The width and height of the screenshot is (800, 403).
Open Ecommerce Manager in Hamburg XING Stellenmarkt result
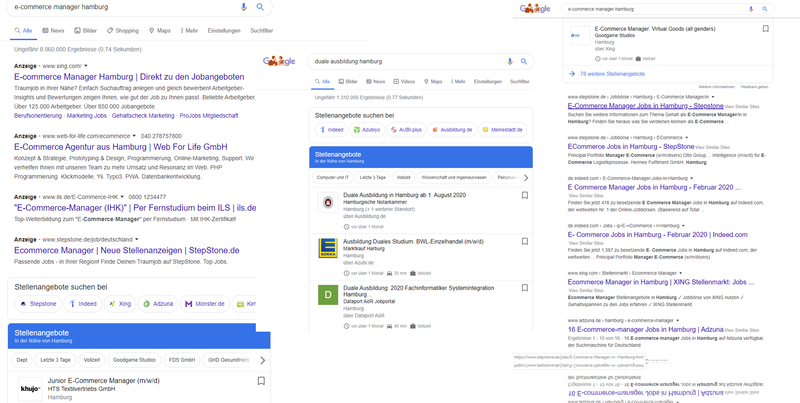(661, 282)
